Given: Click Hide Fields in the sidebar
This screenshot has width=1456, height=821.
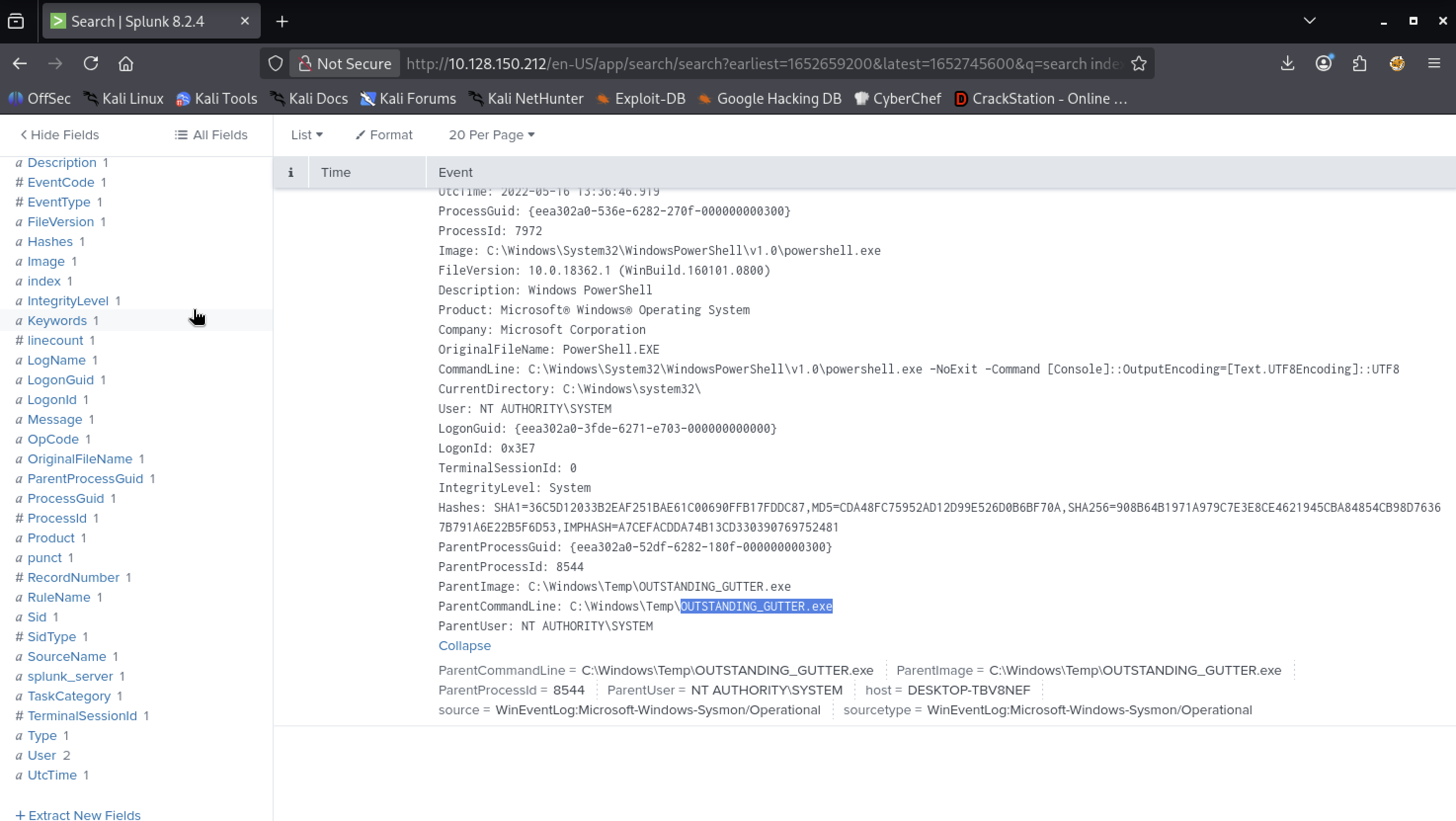Looking at the screenshot, I should 60,134.
